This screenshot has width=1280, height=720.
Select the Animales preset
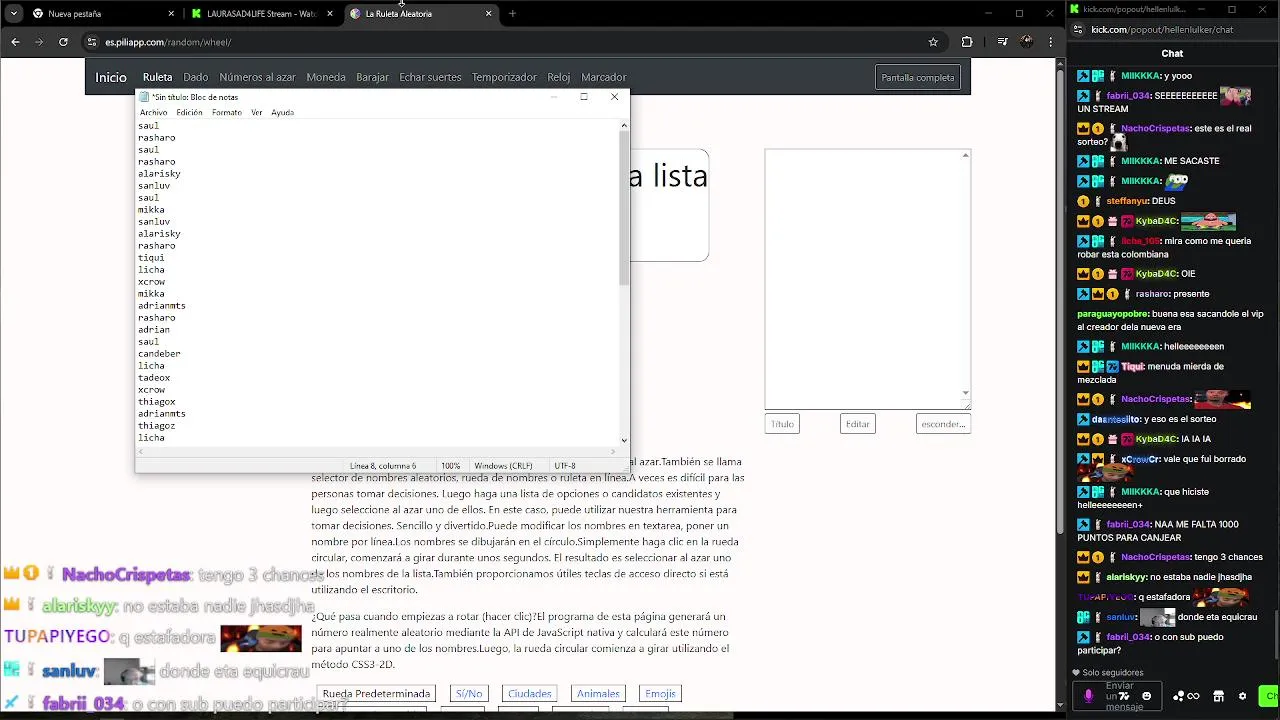coord(598,693)
